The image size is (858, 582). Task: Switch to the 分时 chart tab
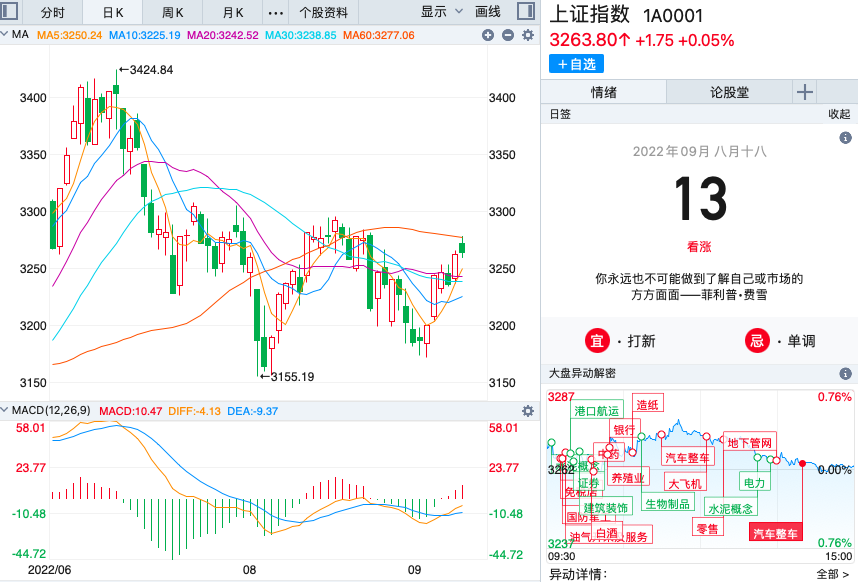tap(52, 13)
